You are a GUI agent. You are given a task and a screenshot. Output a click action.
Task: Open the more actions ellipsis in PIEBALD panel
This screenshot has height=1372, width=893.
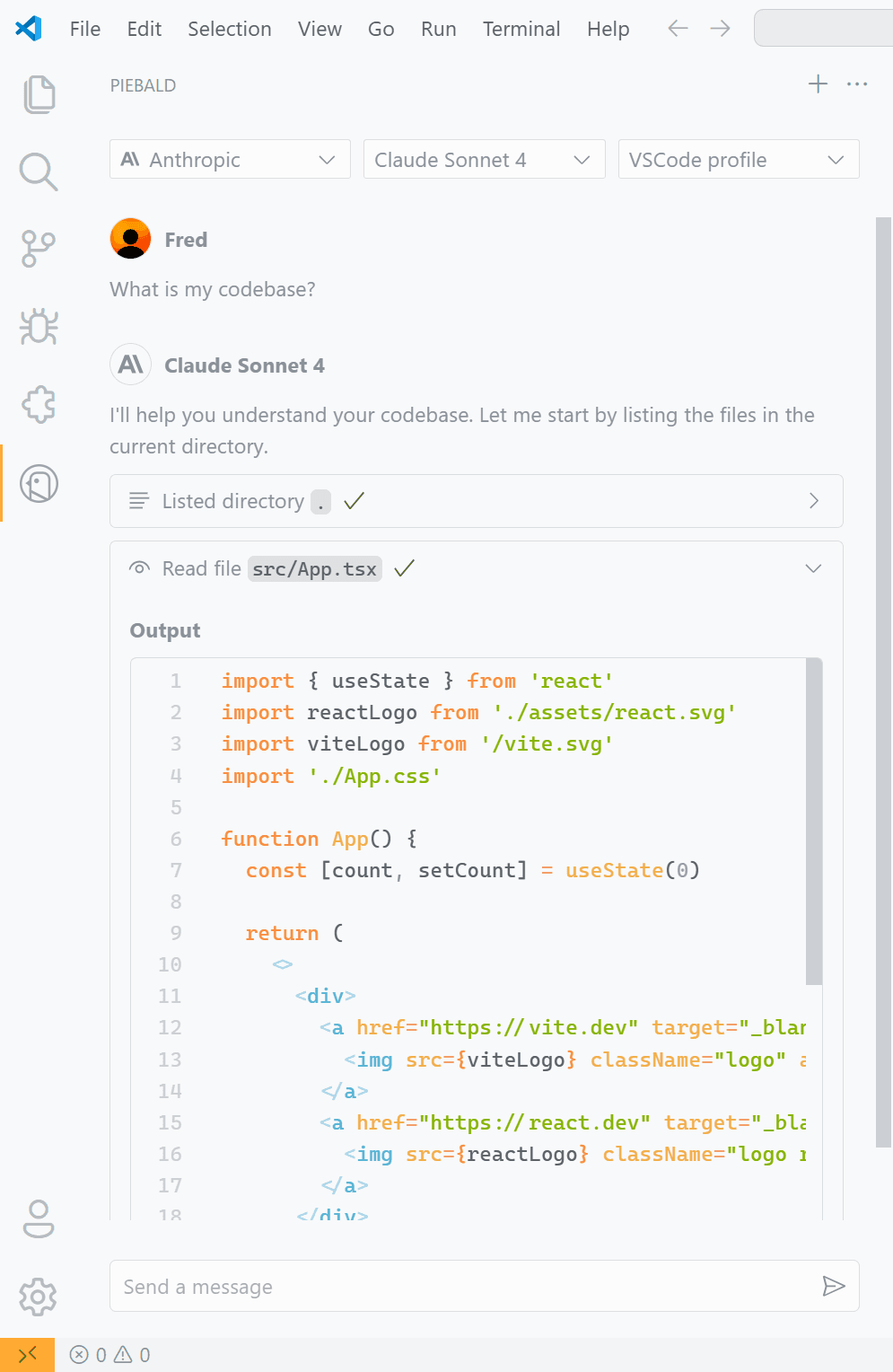857,84
